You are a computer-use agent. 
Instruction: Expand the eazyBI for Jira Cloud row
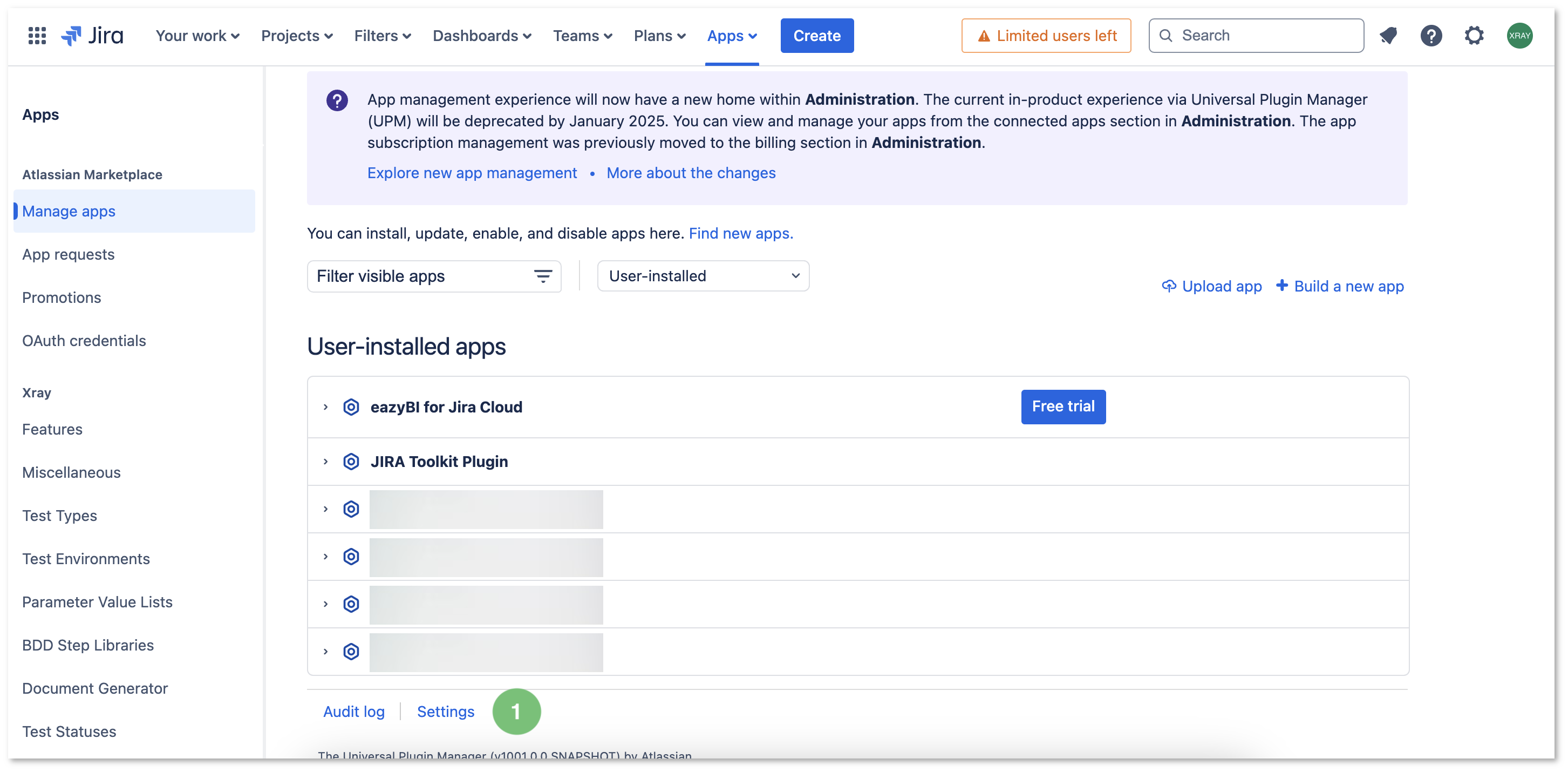326,407
